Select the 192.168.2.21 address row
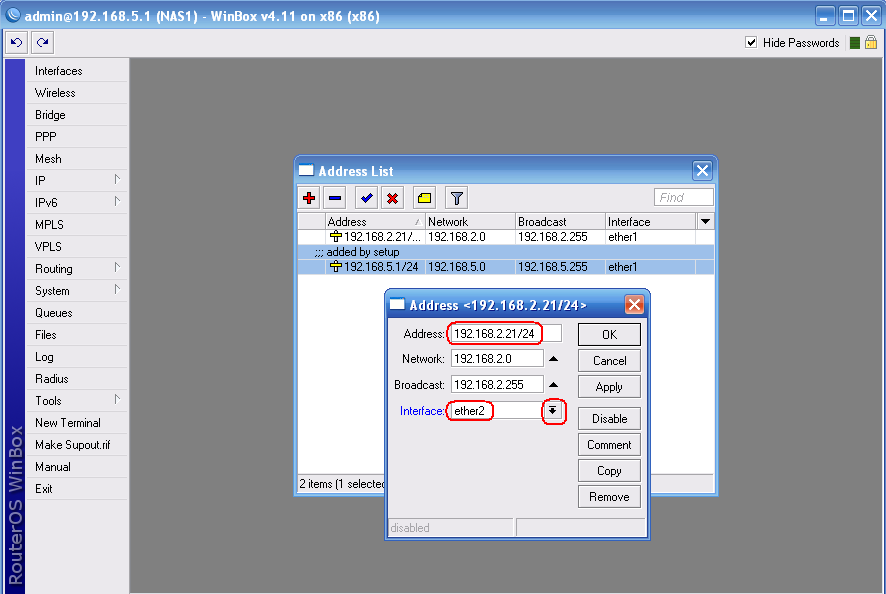 [x=506, y=237]
